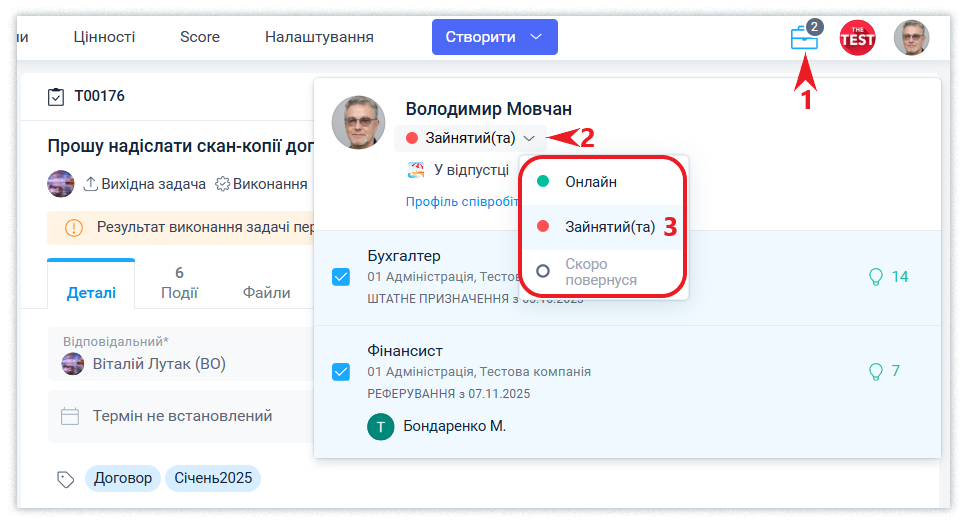The height and width of the screenshot is (524, 967).
Task: Click the red THE TEST company logo
Action: pos(857,38)
